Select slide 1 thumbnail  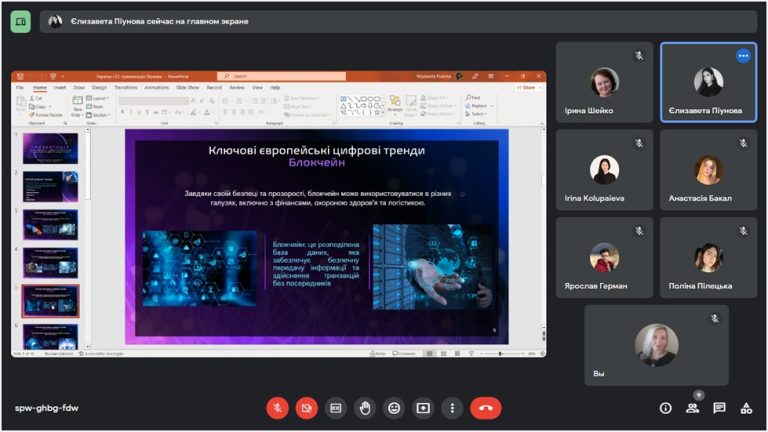tap(50, 148)
